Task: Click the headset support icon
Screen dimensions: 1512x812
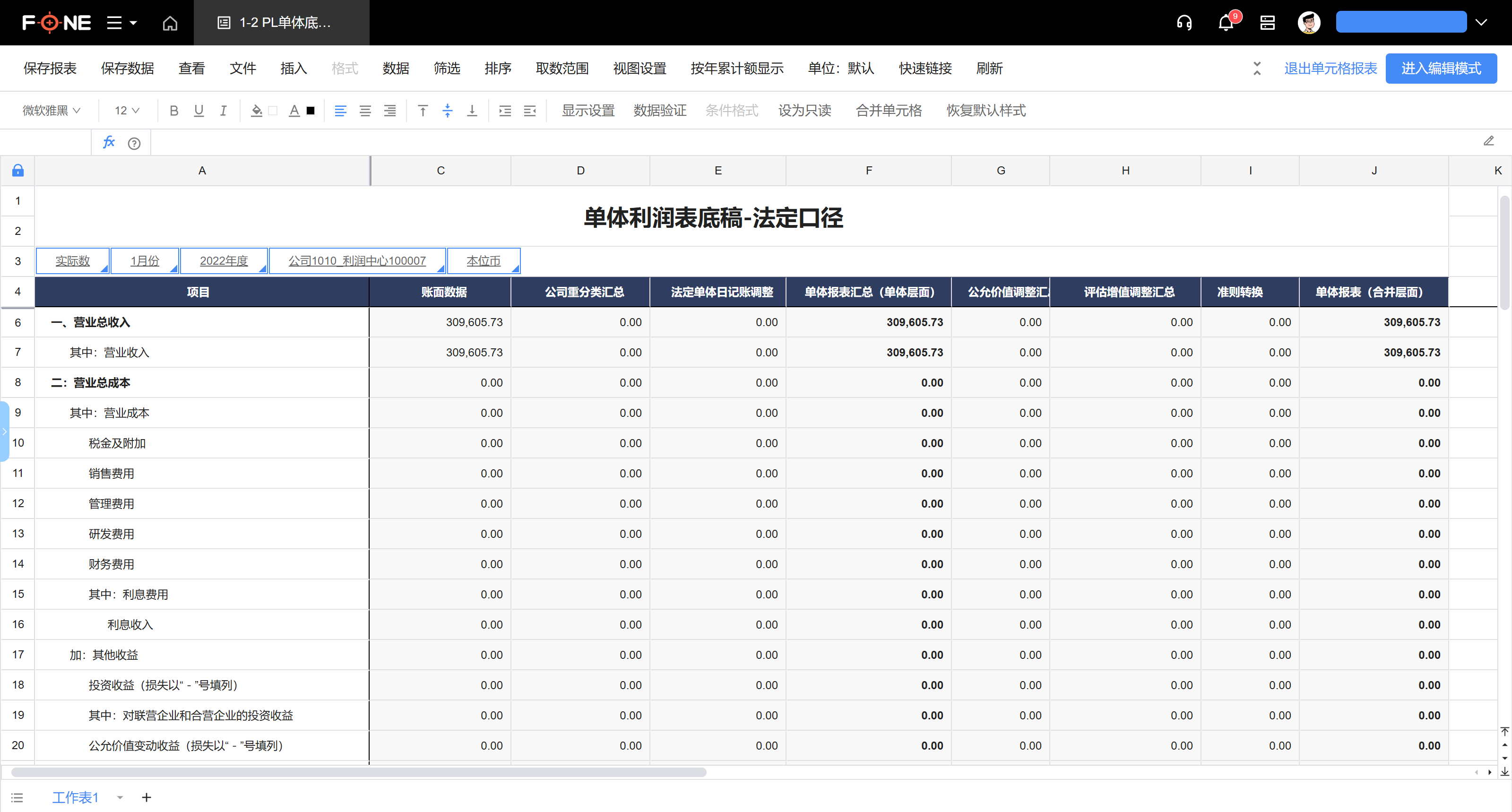Action: pyautogui.click(x=1184, y=22)
